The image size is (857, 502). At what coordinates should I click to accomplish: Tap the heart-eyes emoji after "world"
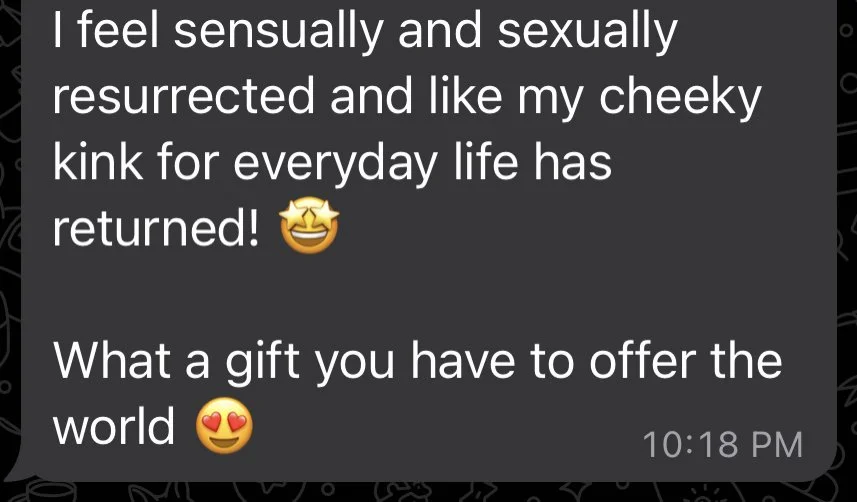pyautogui.click(x=225, y=425)
